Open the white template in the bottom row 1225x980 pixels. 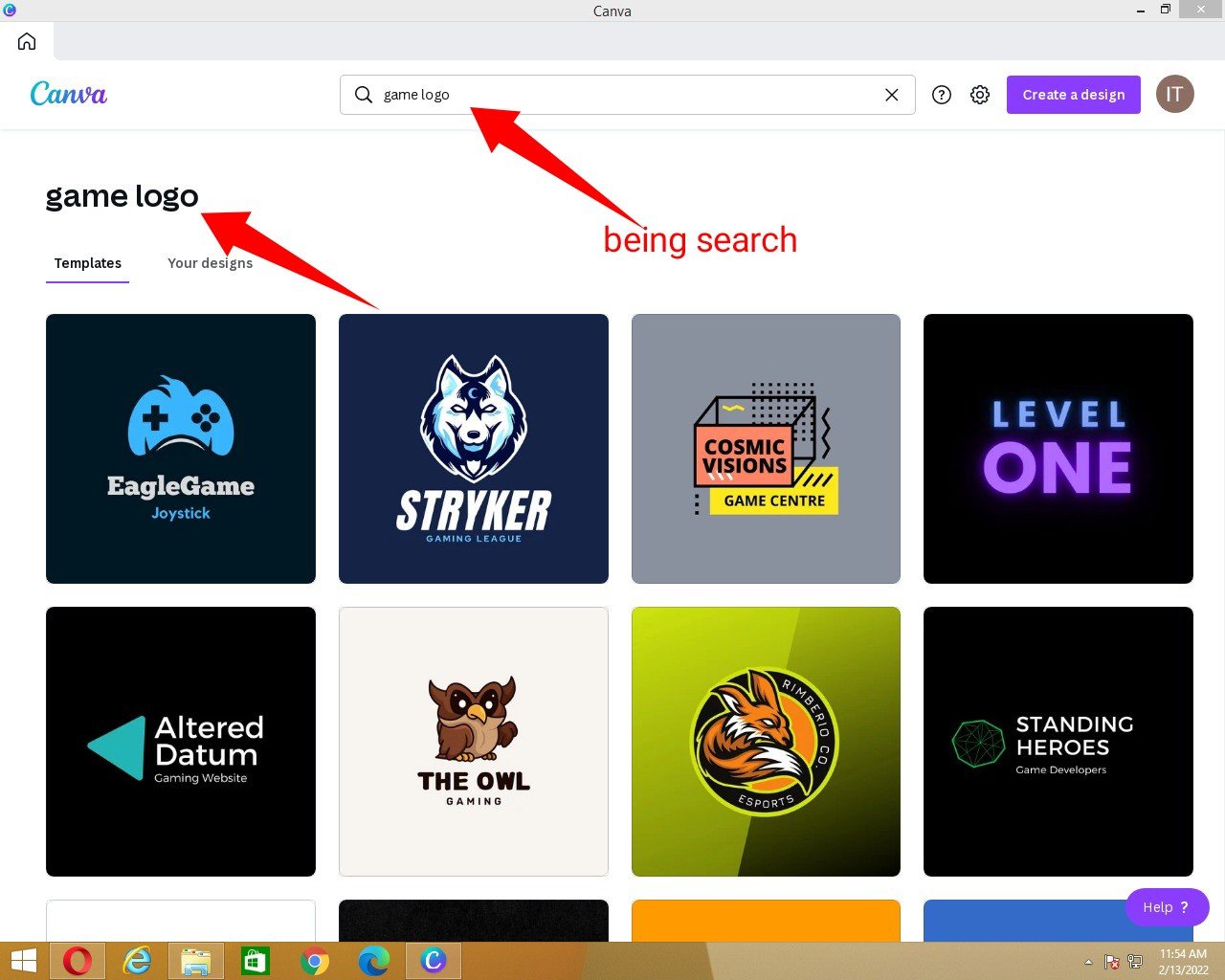pyautogui.click(x=181, y=921)
